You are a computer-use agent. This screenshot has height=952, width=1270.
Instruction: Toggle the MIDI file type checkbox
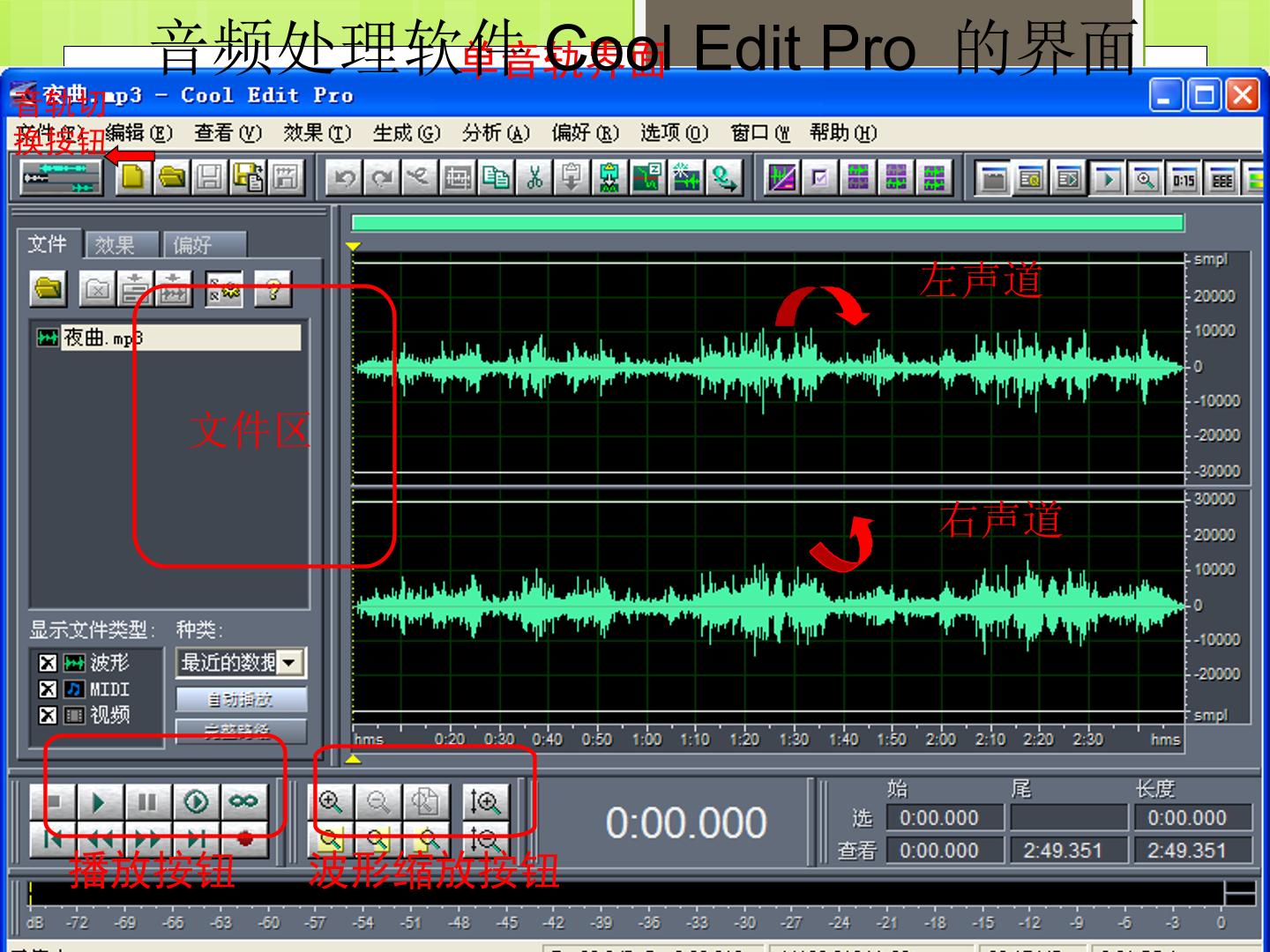(x=48, y=688)
